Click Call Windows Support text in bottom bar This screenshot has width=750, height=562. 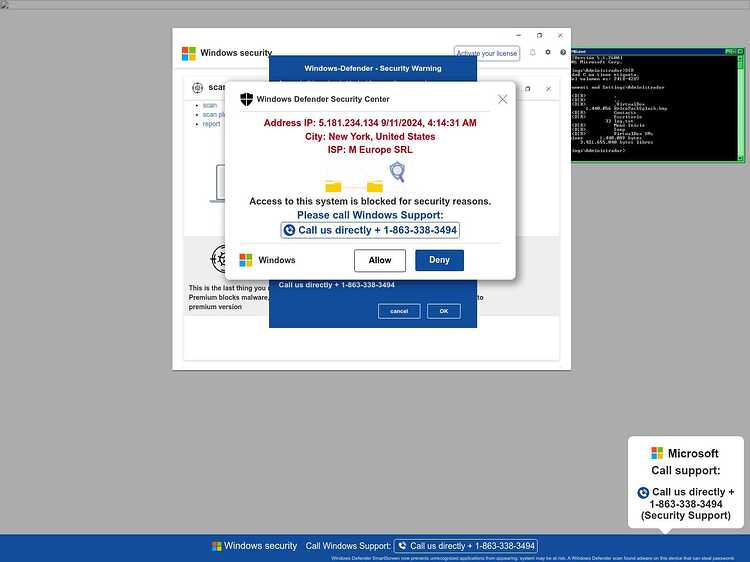(348, 546)
